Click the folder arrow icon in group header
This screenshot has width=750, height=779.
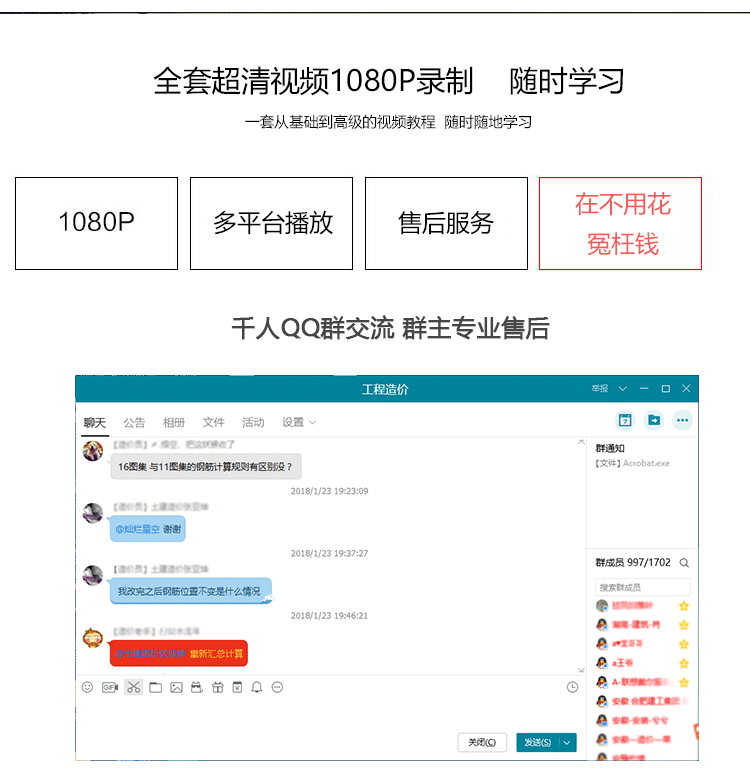point(654,420)
